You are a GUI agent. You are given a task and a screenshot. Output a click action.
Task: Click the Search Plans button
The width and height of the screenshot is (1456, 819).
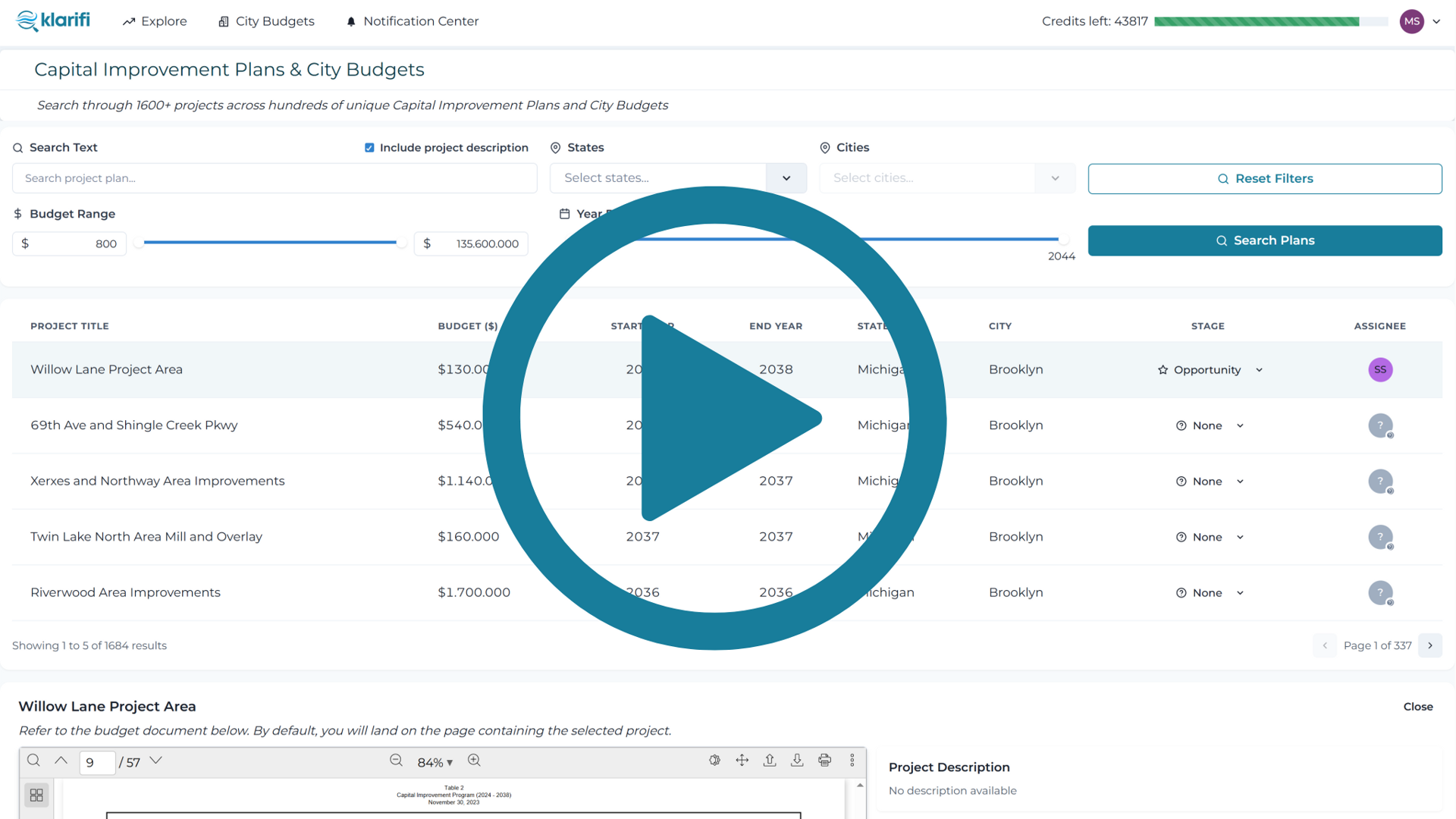tap(1264, 240)
